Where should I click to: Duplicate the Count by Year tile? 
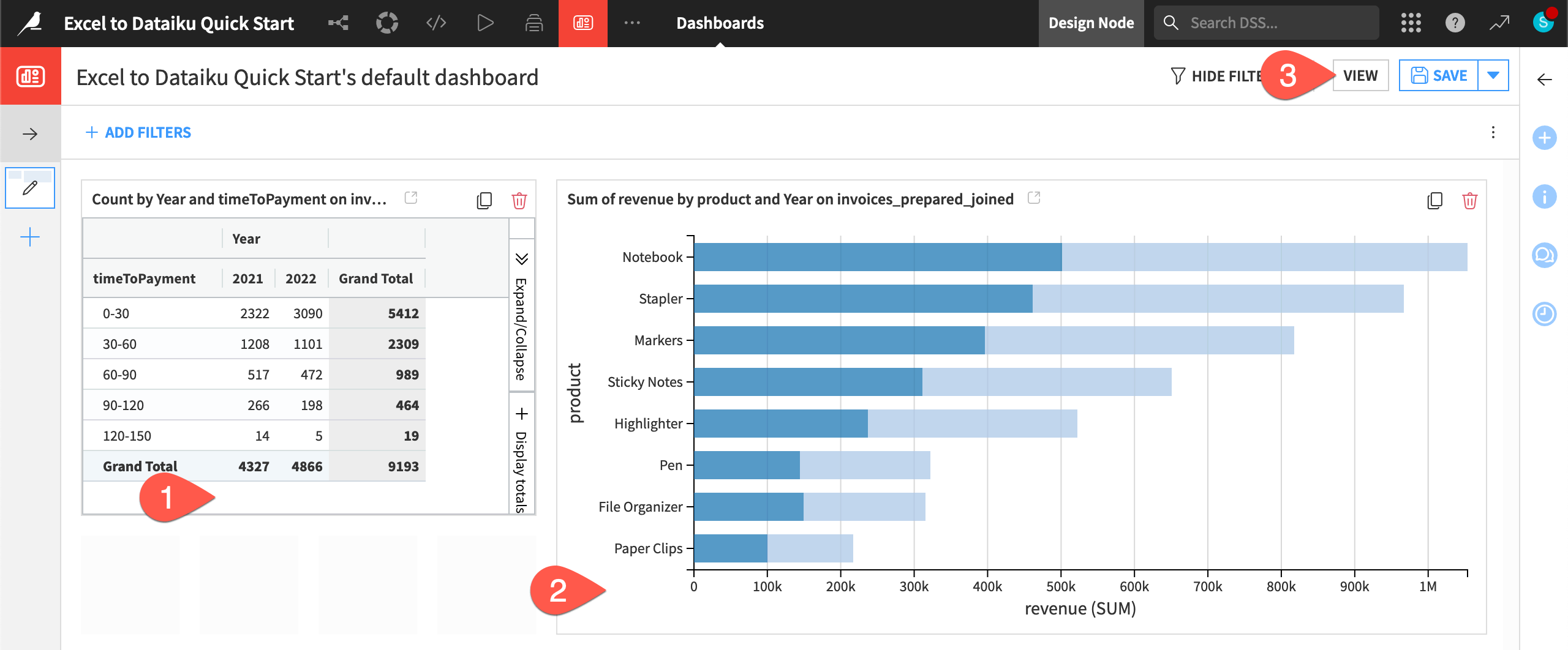[x=484, y=200]
